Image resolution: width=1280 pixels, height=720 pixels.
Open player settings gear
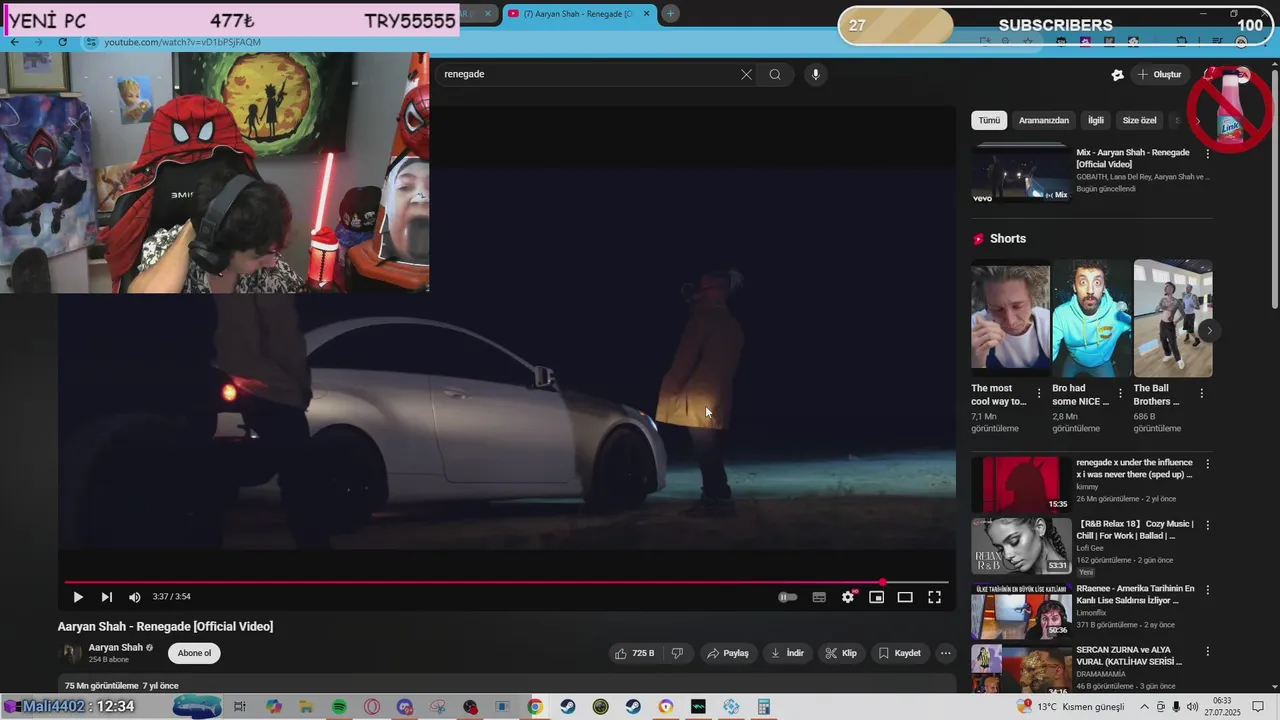point(848,597)
